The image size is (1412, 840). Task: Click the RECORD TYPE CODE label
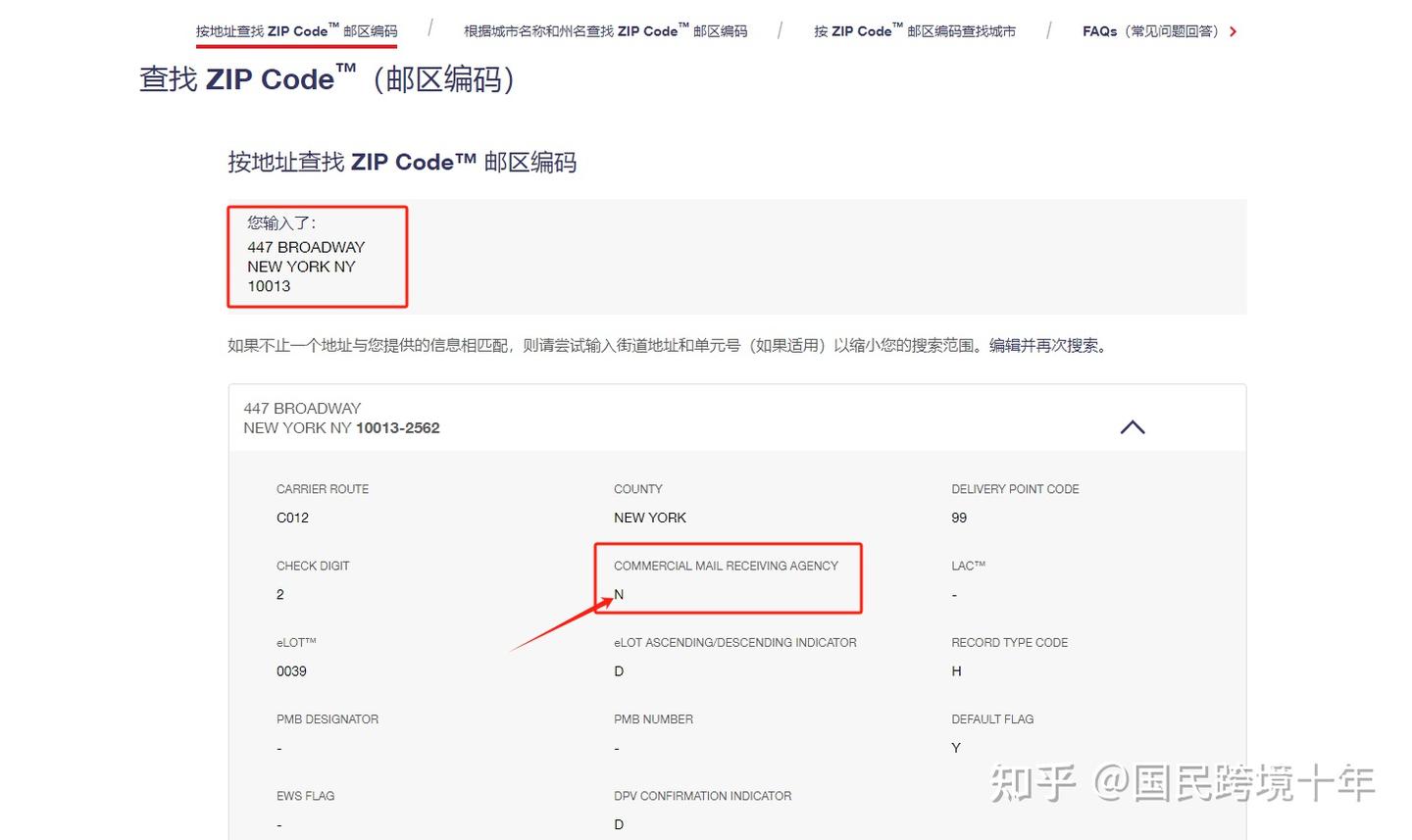[1009, 643]
